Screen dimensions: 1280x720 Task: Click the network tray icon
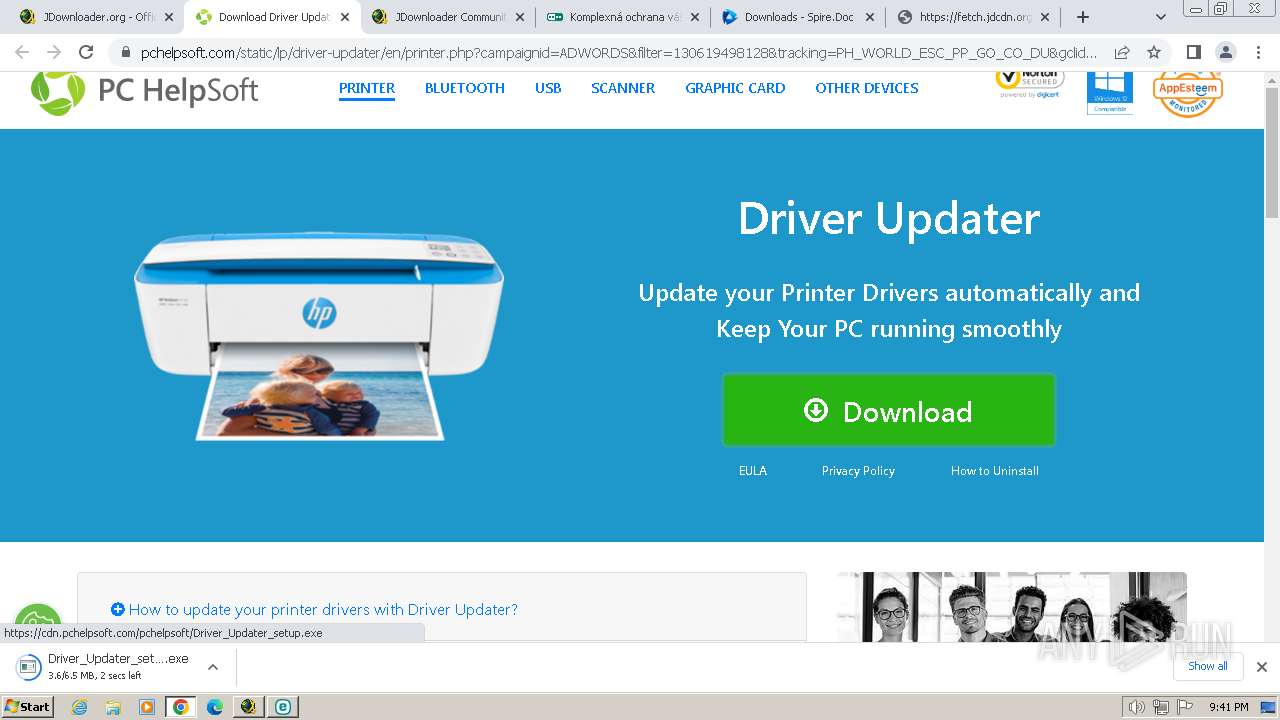point(1161,707)
